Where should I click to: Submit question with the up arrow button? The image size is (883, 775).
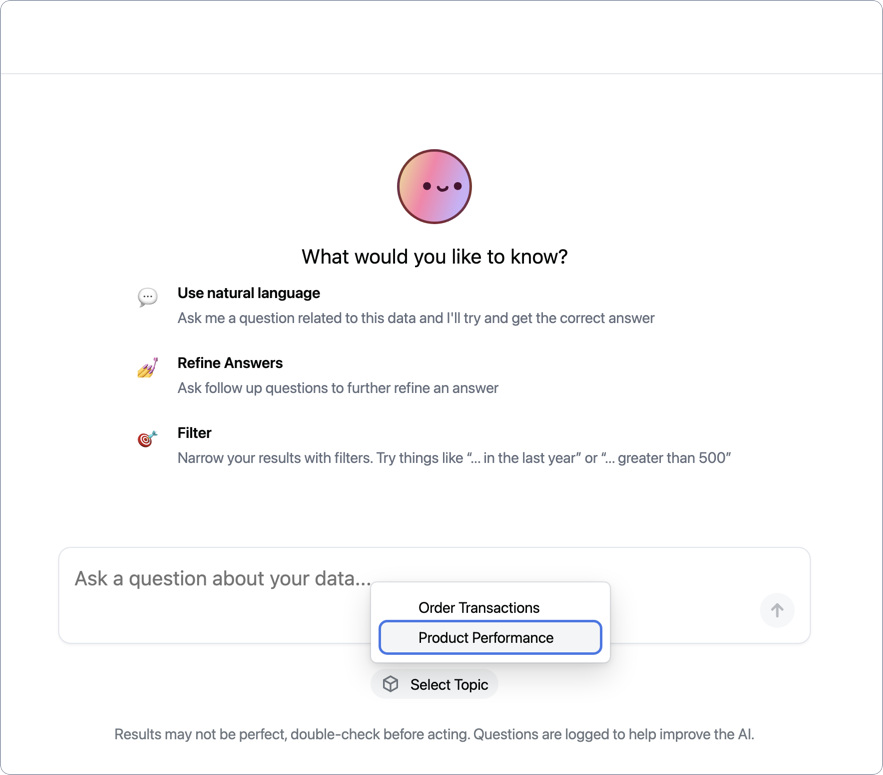(x=777, y=610)
